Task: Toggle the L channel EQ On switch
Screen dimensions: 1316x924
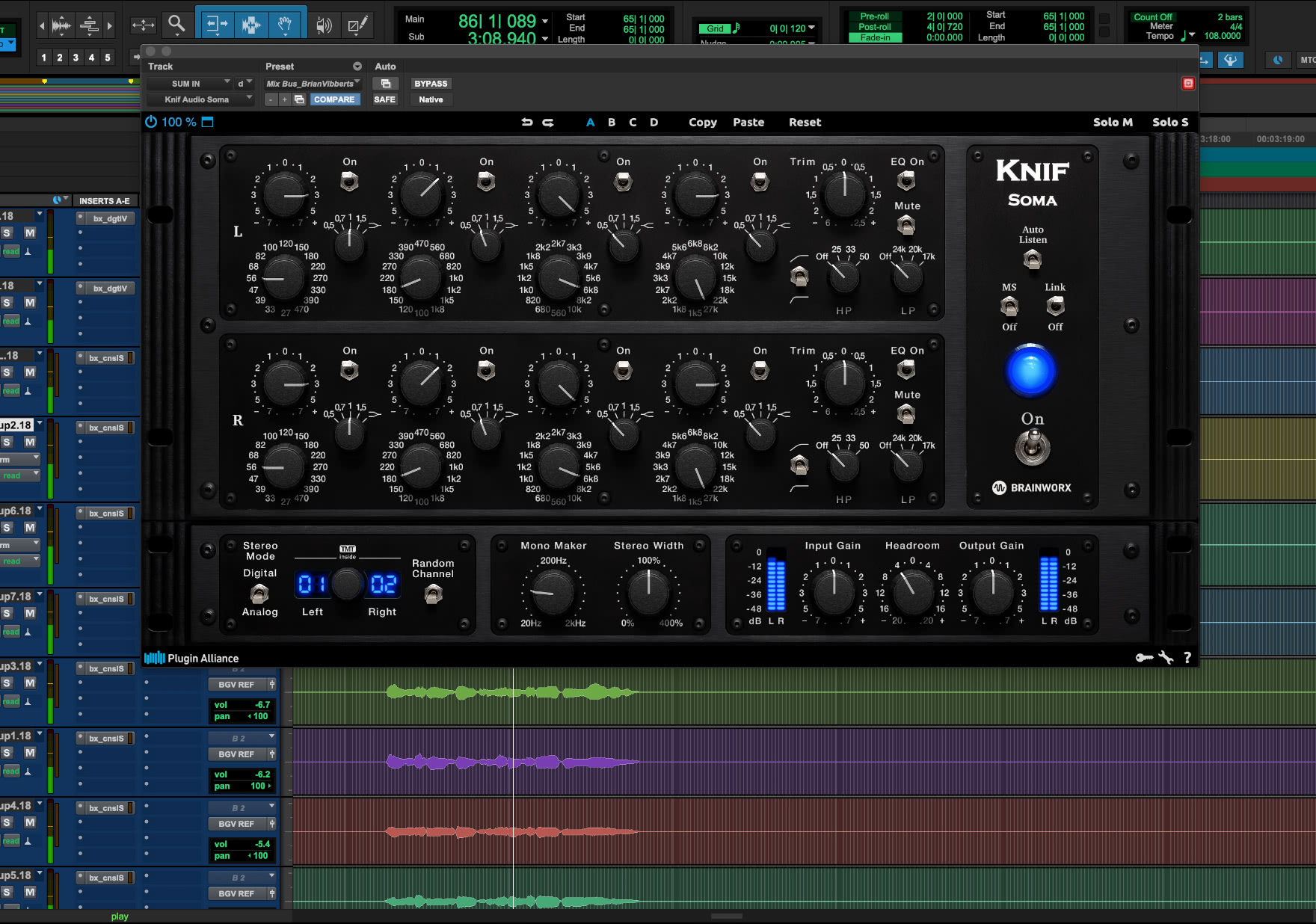Action: click(906, 180)
